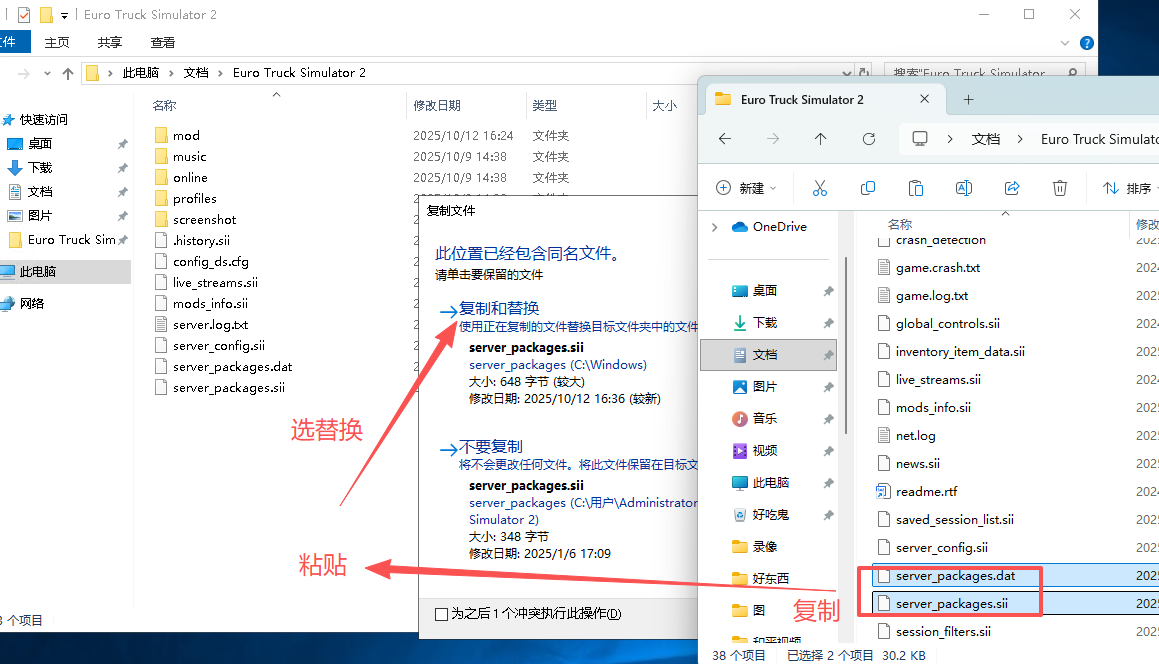This screenshot has height=664, width=1159.
Task: Open the 共享 ribbon tab
Action: click(x=110, y=42)
